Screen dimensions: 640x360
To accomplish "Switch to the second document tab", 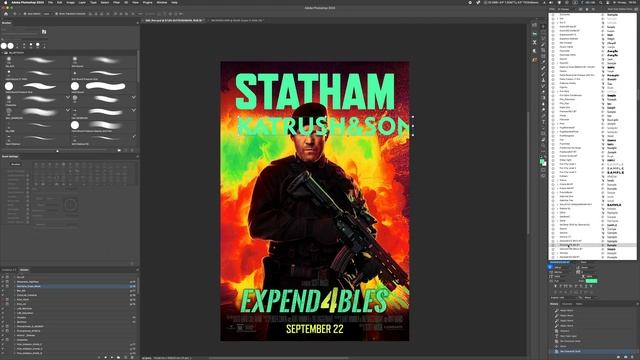I will coord(237,20).
